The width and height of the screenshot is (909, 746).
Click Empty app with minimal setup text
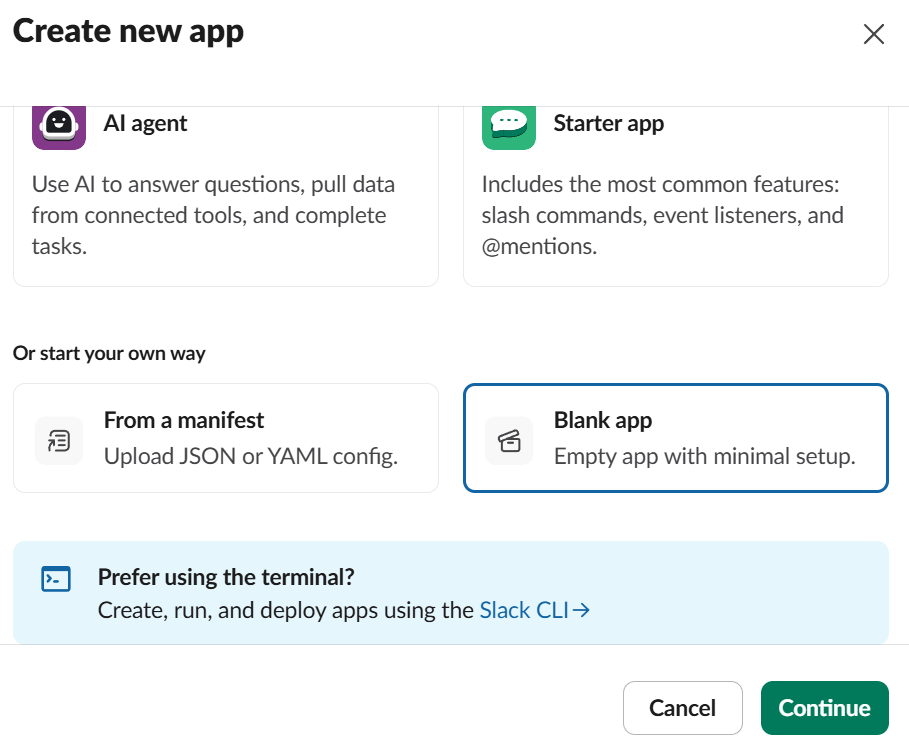[x=704, y=456]
